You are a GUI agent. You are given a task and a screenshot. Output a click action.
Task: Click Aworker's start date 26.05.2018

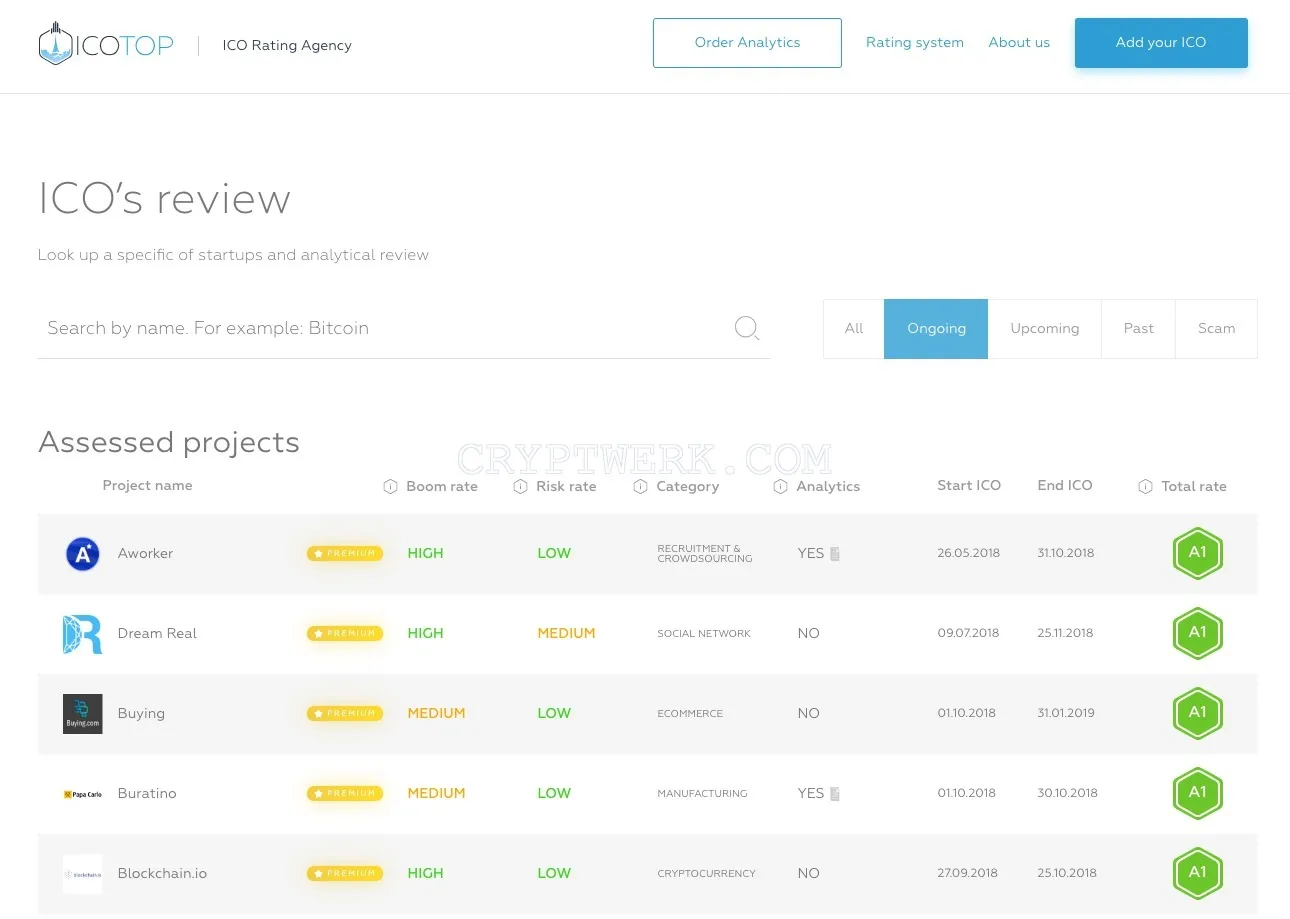tap(968, 554)
